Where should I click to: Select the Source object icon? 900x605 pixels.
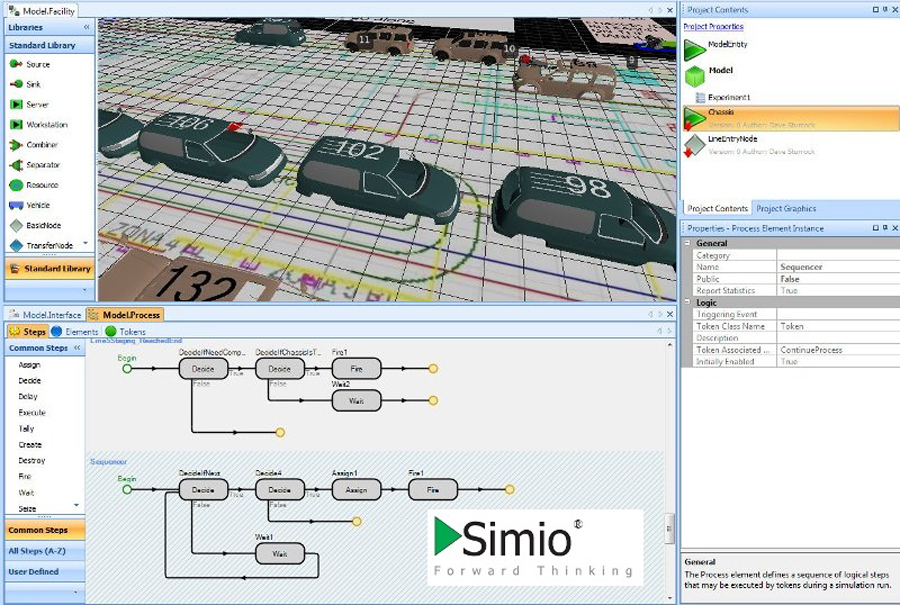click(x=16, y=64)
